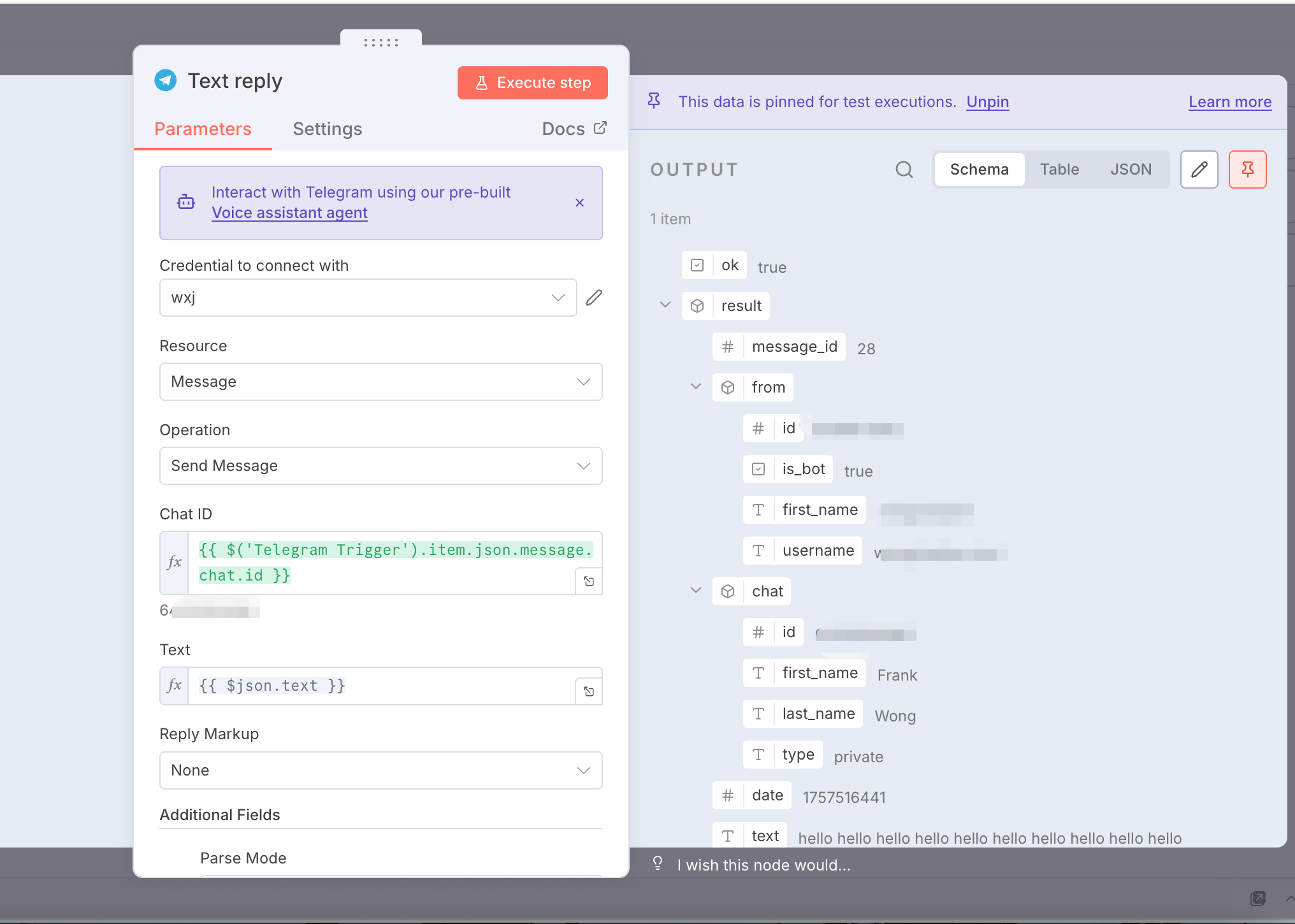Switch output view to JSON

(x=1131, y=170)
